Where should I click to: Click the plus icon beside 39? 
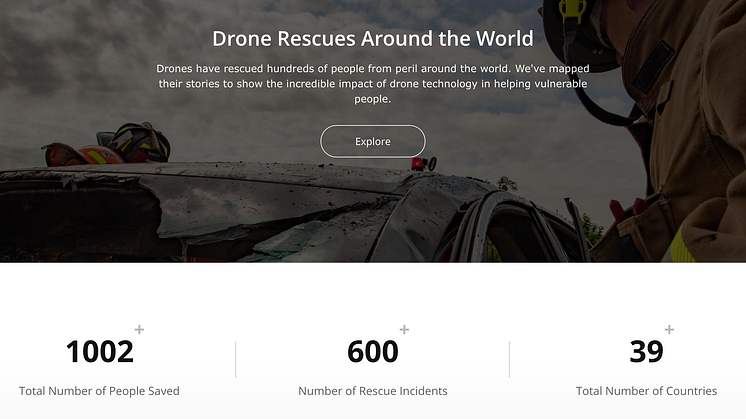(669, 329)
